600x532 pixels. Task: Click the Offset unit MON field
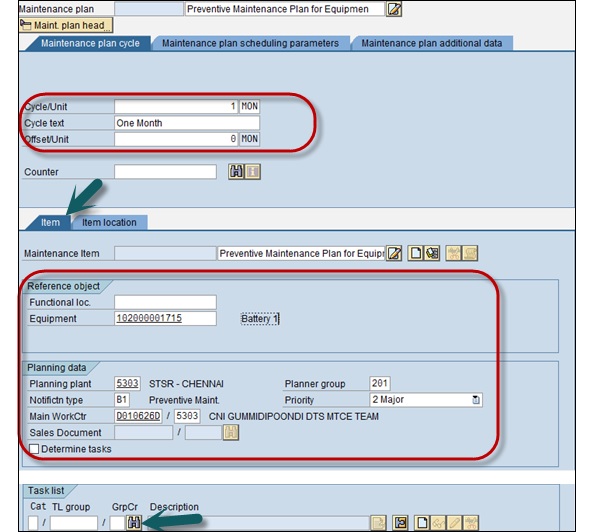(x=249, y=139)
